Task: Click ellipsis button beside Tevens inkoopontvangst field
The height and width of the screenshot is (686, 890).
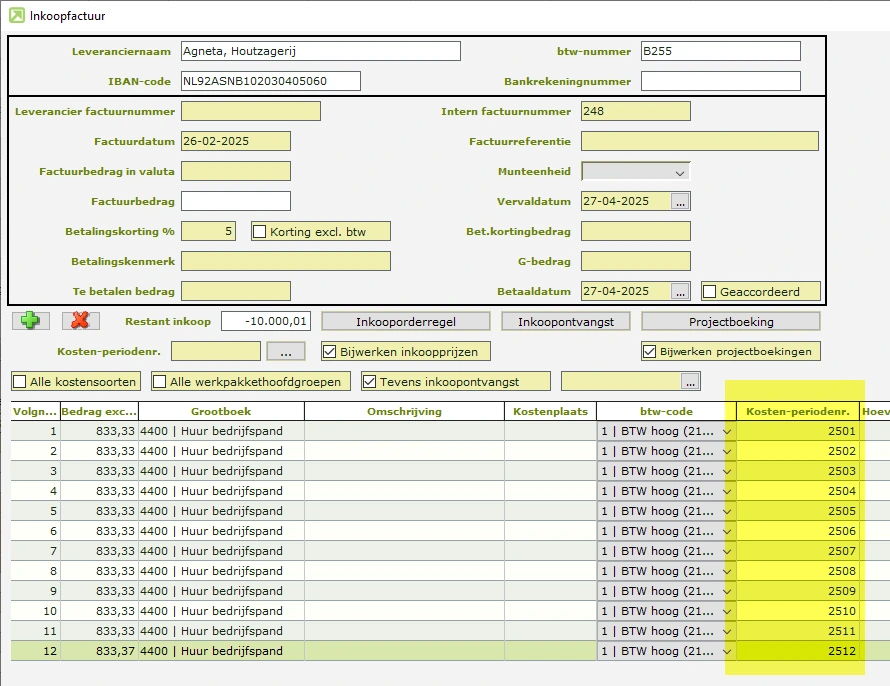Action: 690,381
